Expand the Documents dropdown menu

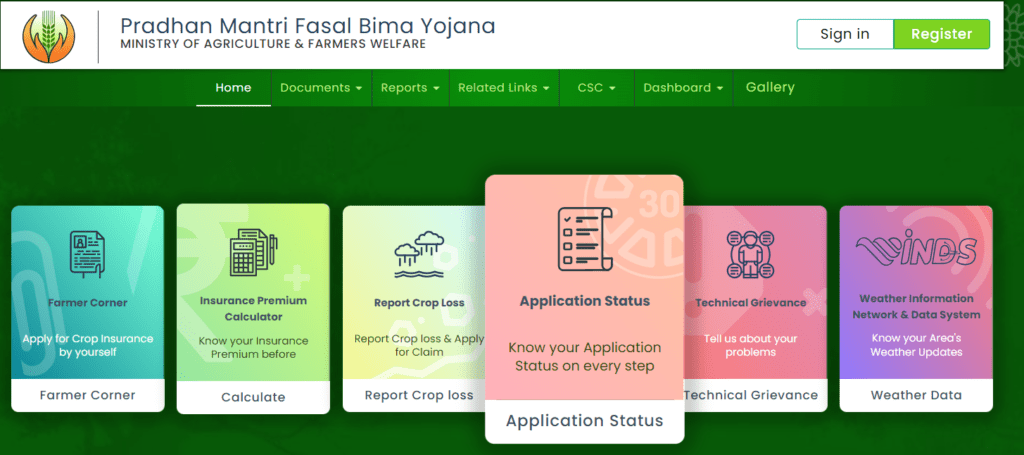click(x=321, y=87)
